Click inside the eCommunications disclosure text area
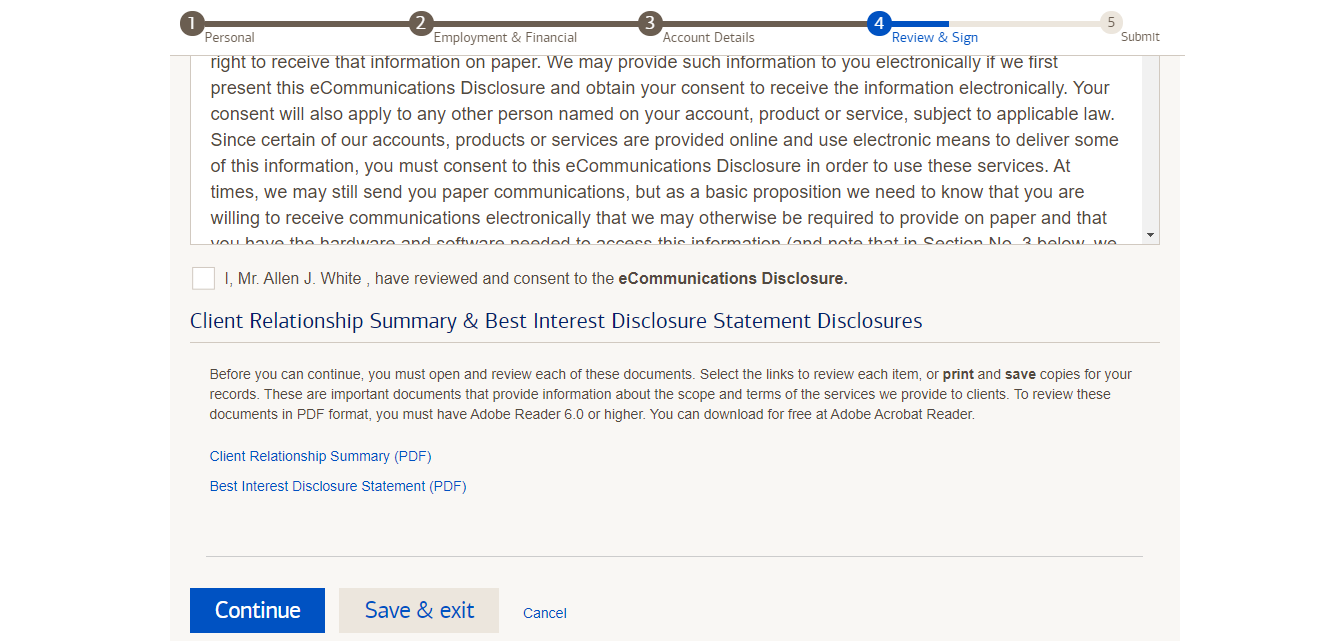The width and height of the screenshot is (1338, 641). (666, 150)
